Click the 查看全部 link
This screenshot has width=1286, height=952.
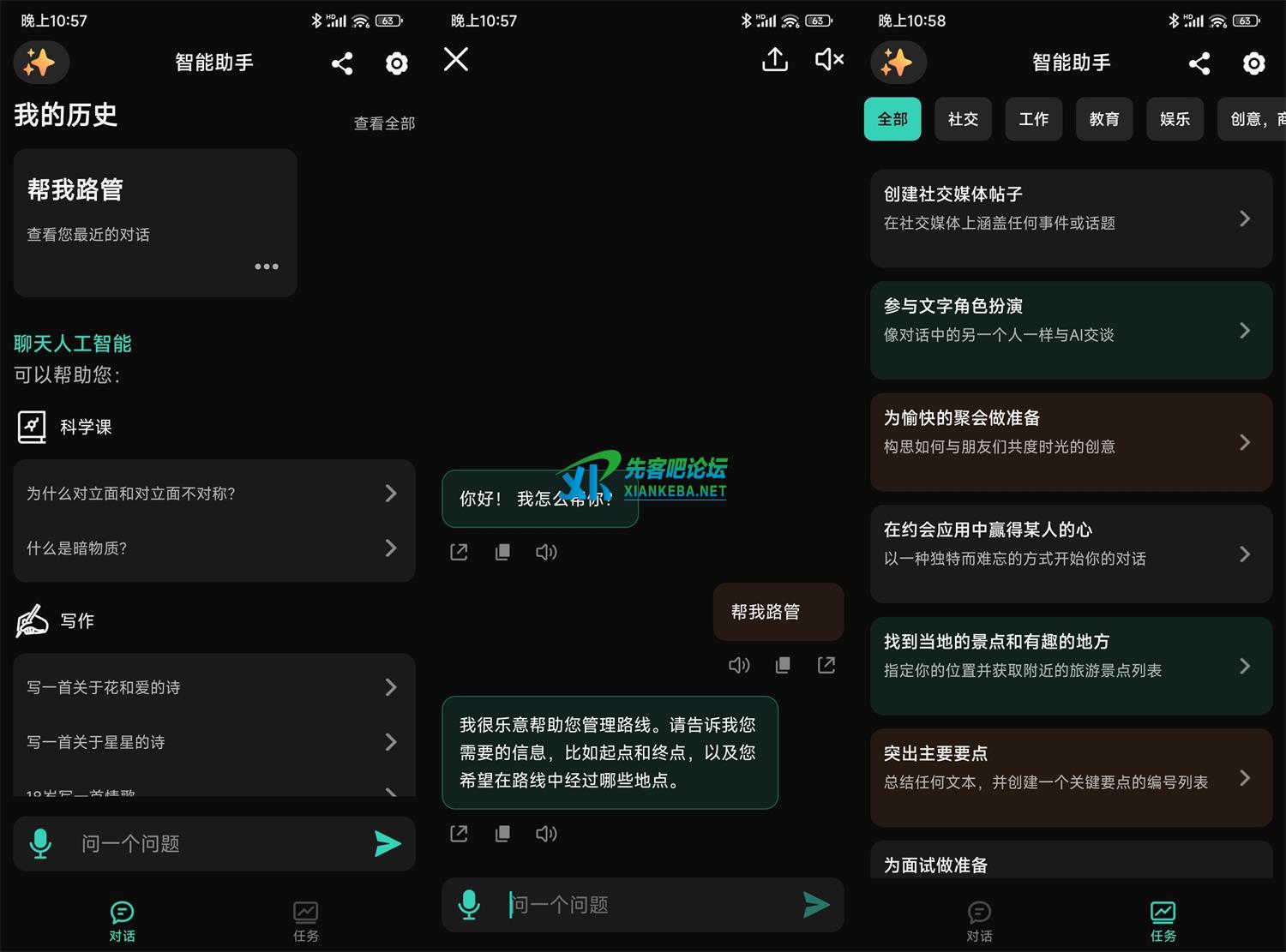(x=384, y=123)
